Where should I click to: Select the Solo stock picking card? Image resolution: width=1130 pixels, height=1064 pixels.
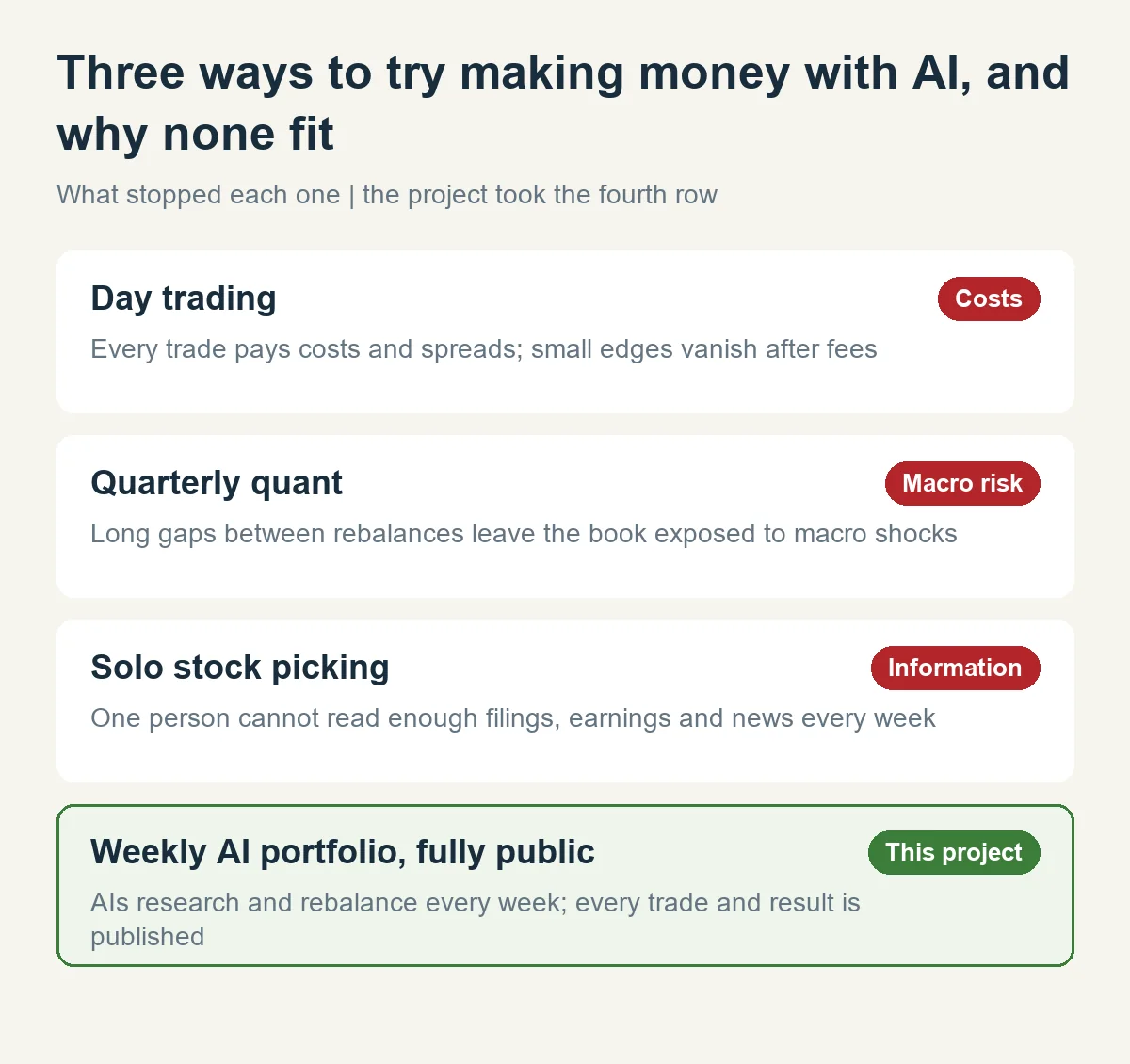[x=565, y=701]
